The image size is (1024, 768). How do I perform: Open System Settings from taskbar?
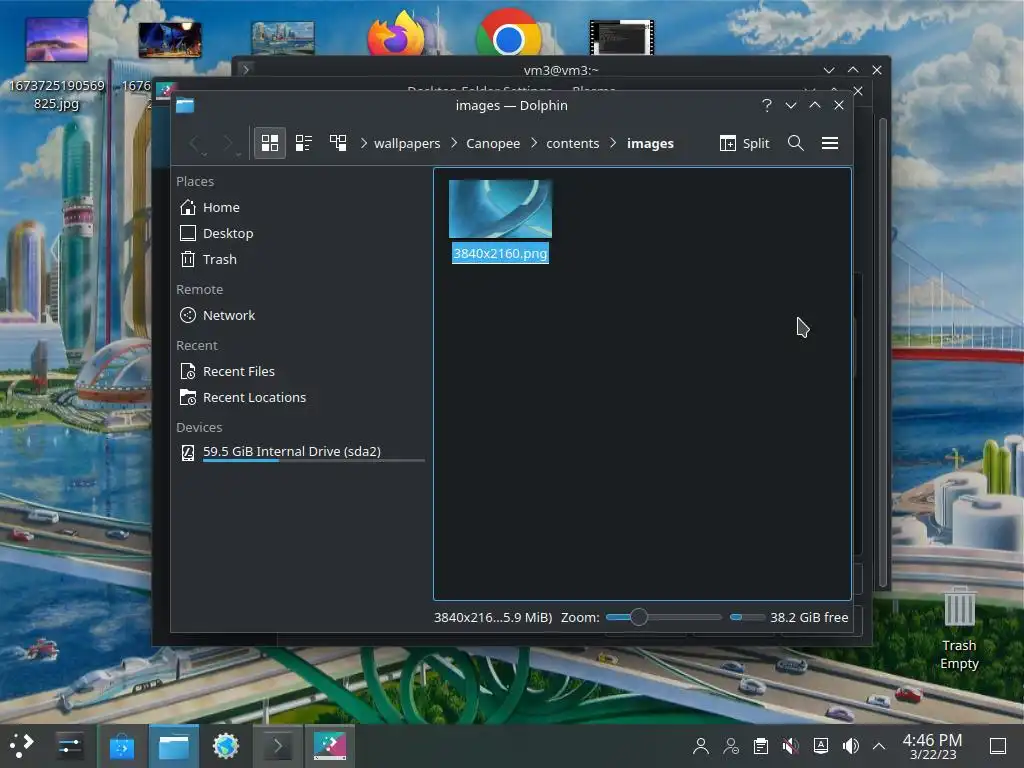[x=69, y=746]
